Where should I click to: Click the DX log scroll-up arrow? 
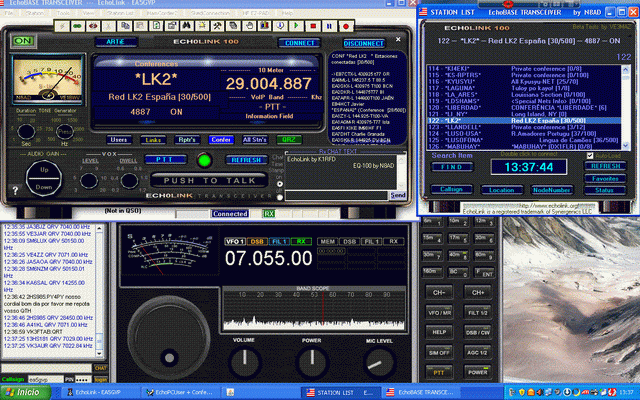click(x=99, y=229)
